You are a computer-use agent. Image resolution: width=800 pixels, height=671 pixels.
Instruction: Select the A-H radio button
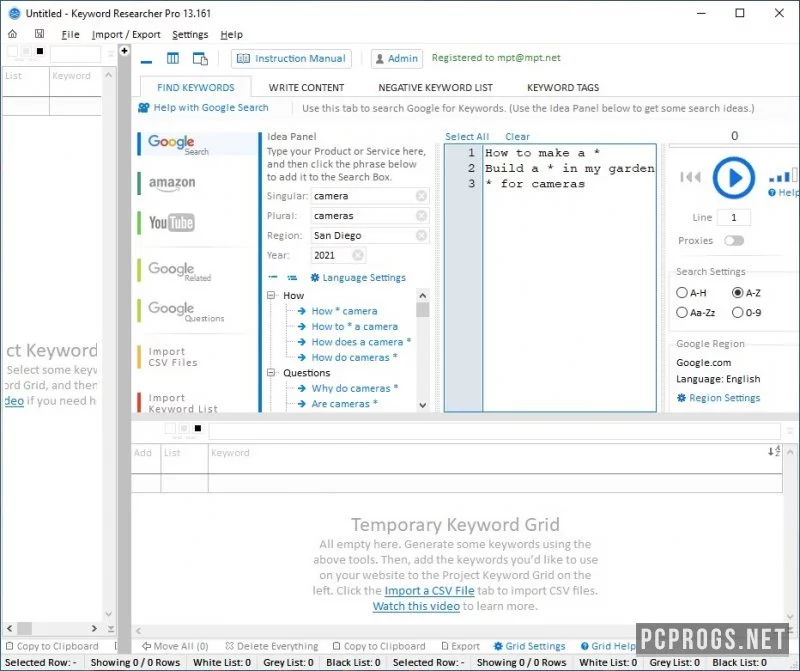[682, 293]
